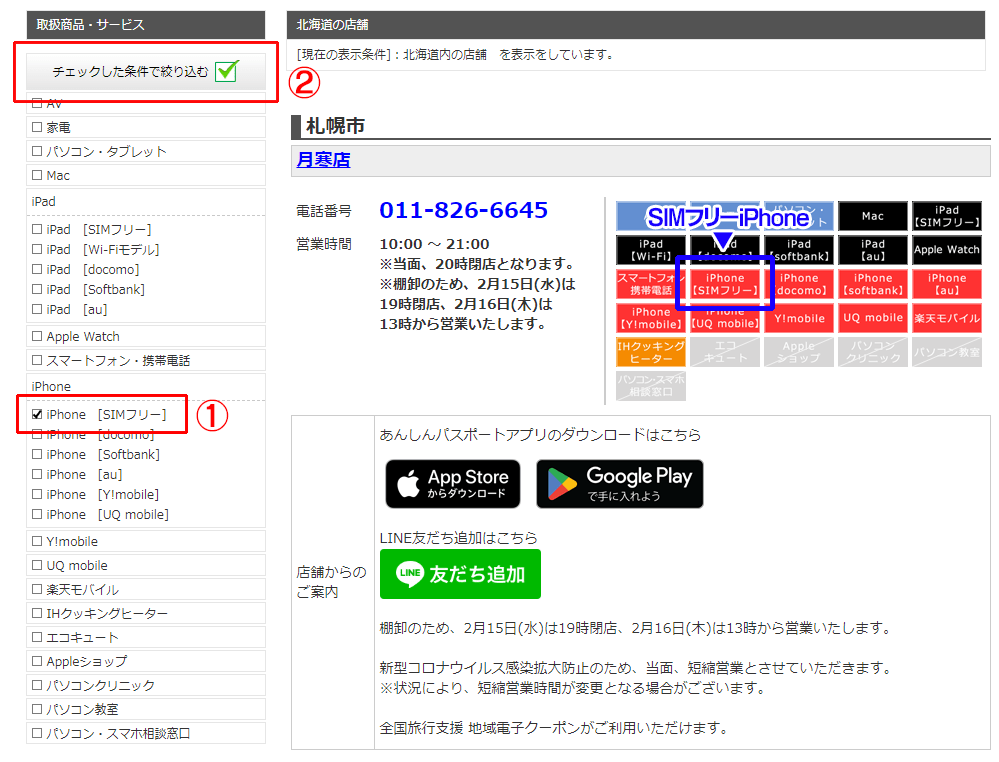Click the iPad [au] service tile
The width and height of the screenshot is (999, 762).
point(872,250)
